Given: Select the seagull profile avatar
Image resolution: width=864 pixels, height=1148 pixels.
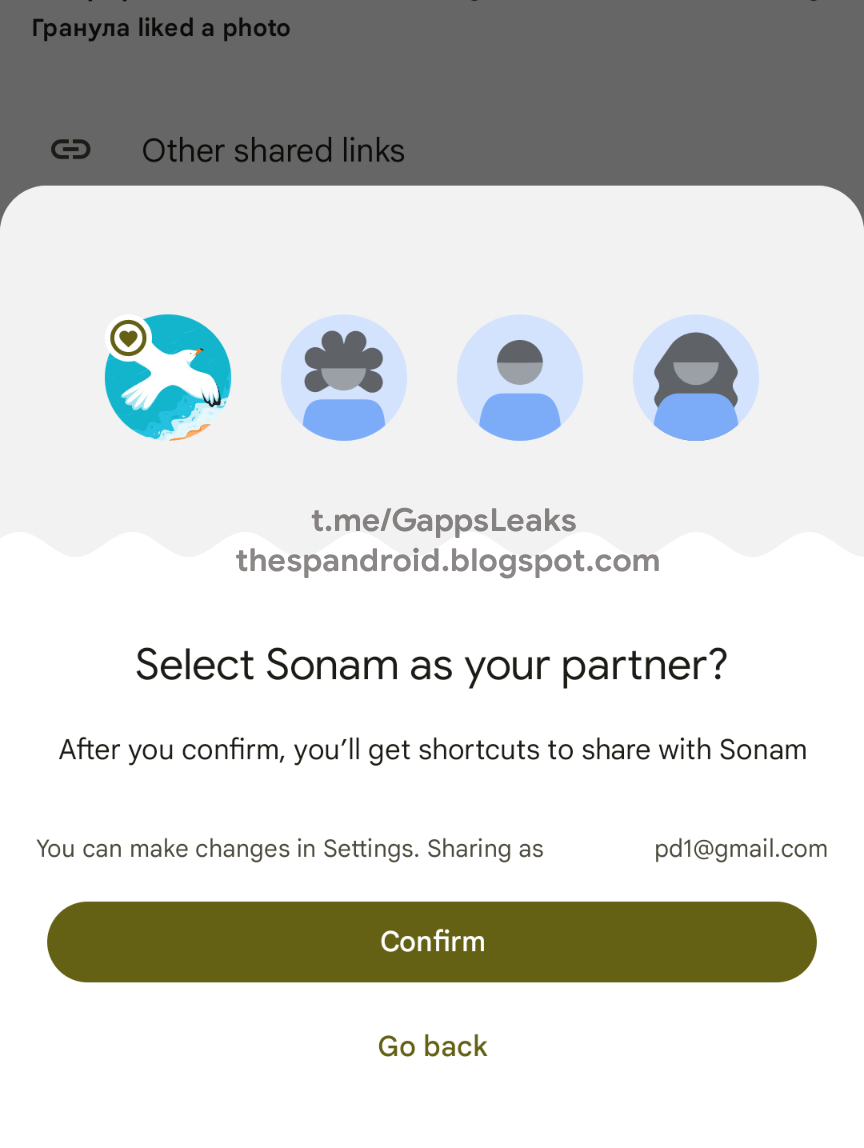Looking at the screenshot, I should (168, 377).
